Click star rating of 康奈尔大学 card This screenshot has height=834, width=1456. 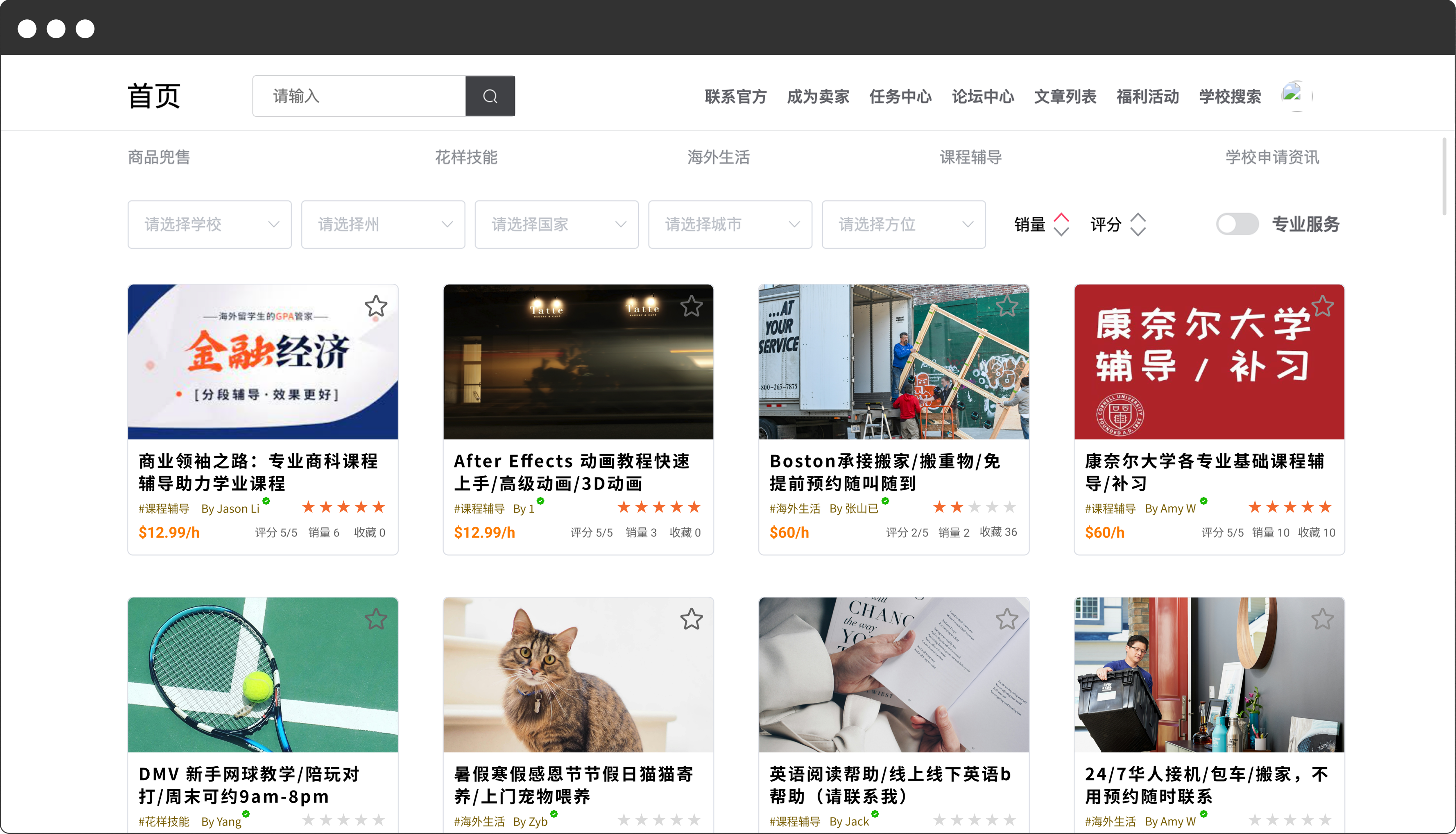point(1289,507)
